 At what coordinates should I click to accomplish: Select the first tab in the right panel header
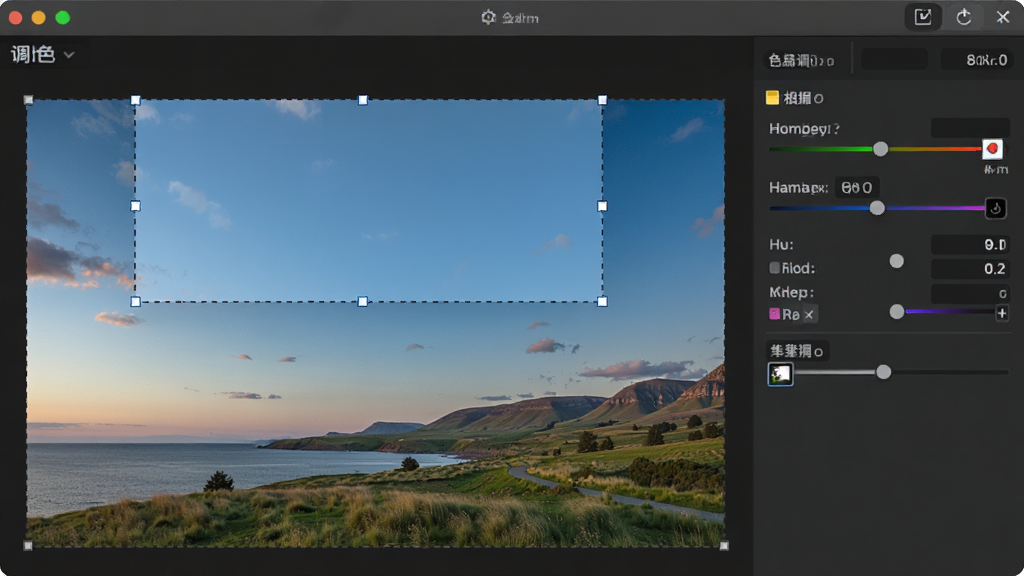(801, 61)
